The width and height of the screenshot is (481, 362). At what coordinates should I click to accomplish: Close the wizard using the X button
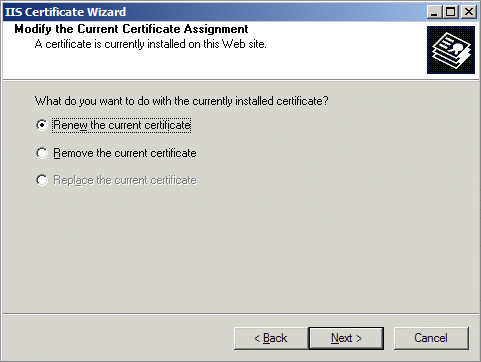tap(469, 12)
